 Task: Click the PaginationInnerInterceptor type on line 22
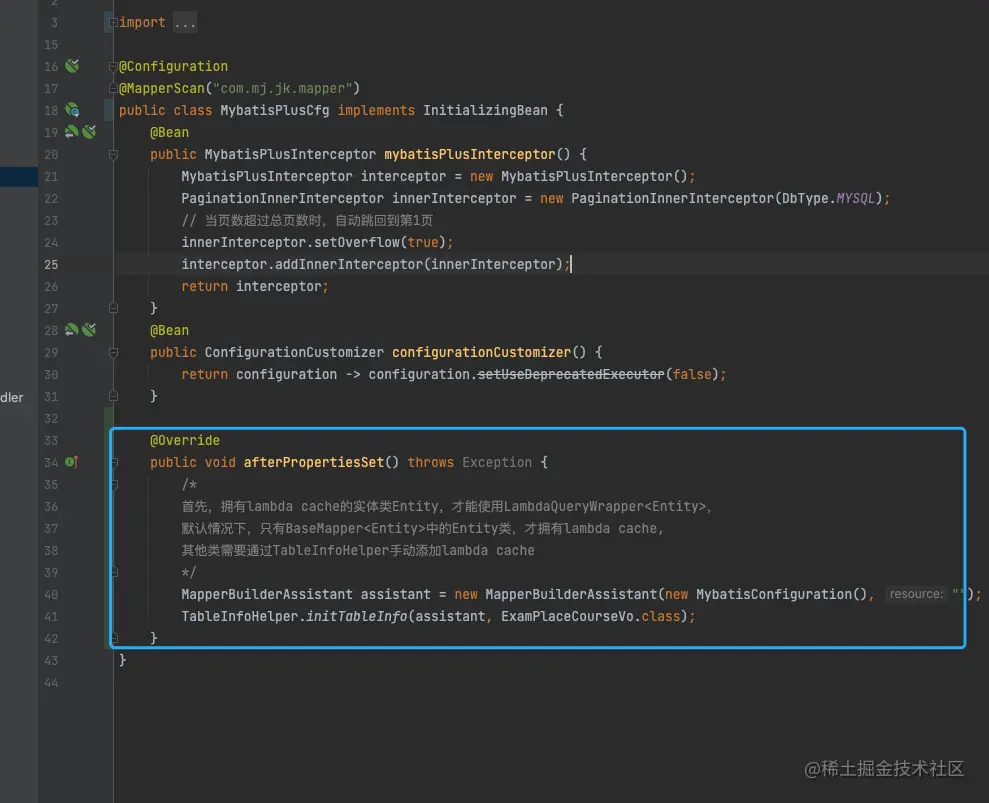click(282, 199)
